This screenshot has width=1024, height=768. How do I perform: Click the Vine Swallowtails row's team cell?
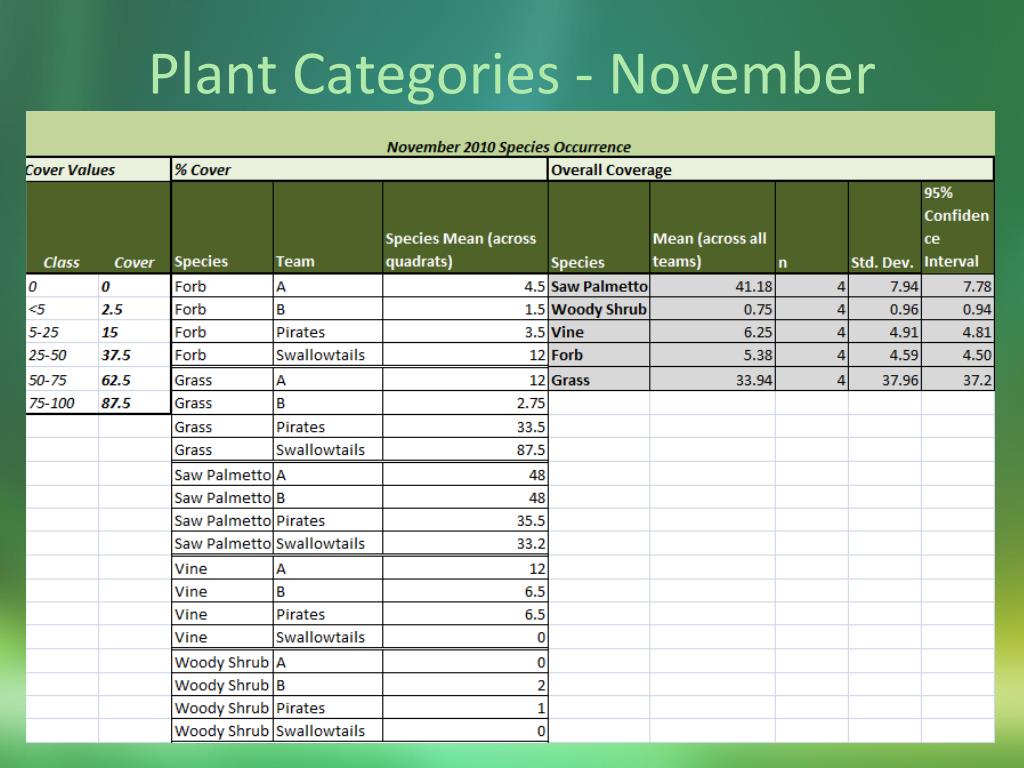click(x=328, y=637)
